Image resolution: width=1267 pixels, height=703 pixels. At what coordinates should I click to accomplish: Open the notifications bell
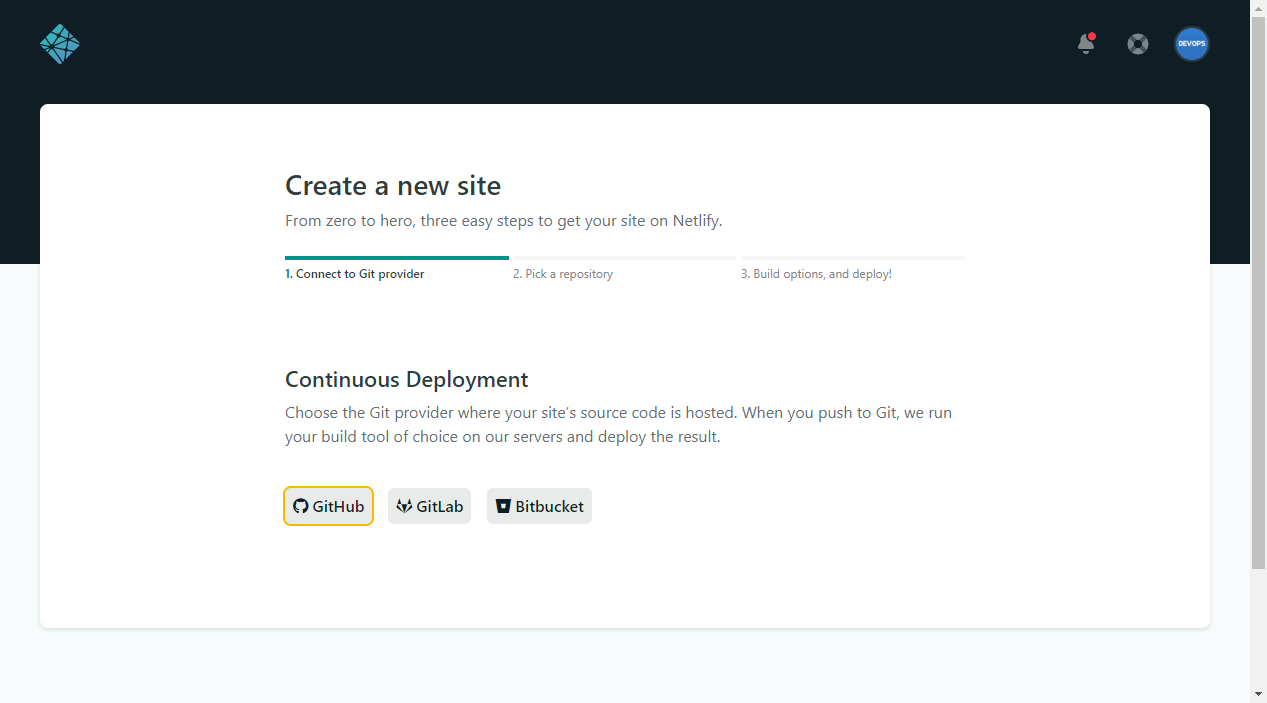(x=1085, y=45)
